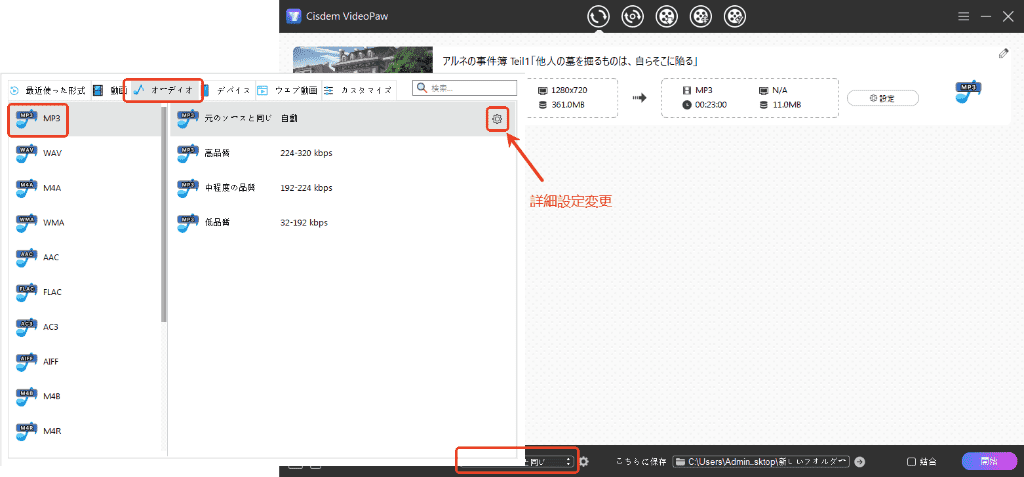
Task: Open the hamburger menu in title bar
Action: 963,16
